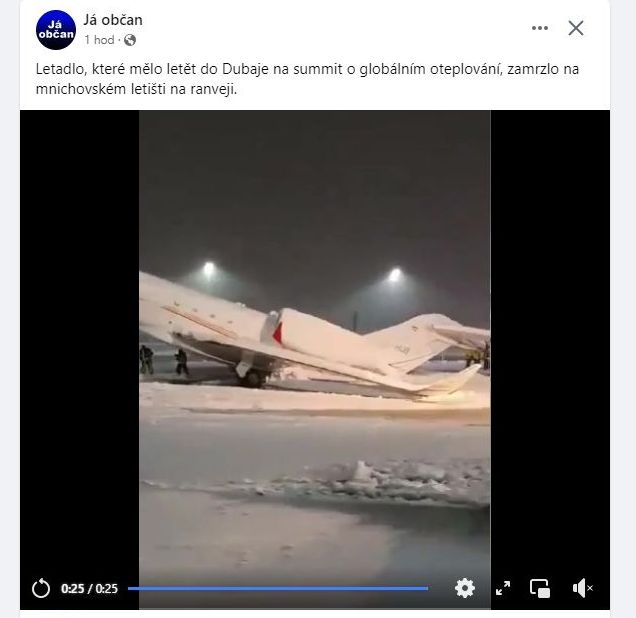This screenshot has height=618, width=636.
Task: Open picture-in-picture mini player
Action: pos(540,588)
